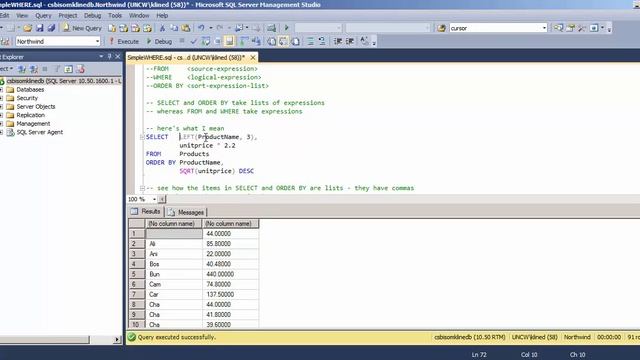Display the Estimated Execution Plan
640x360 pixels.
(x=206, y=41)
